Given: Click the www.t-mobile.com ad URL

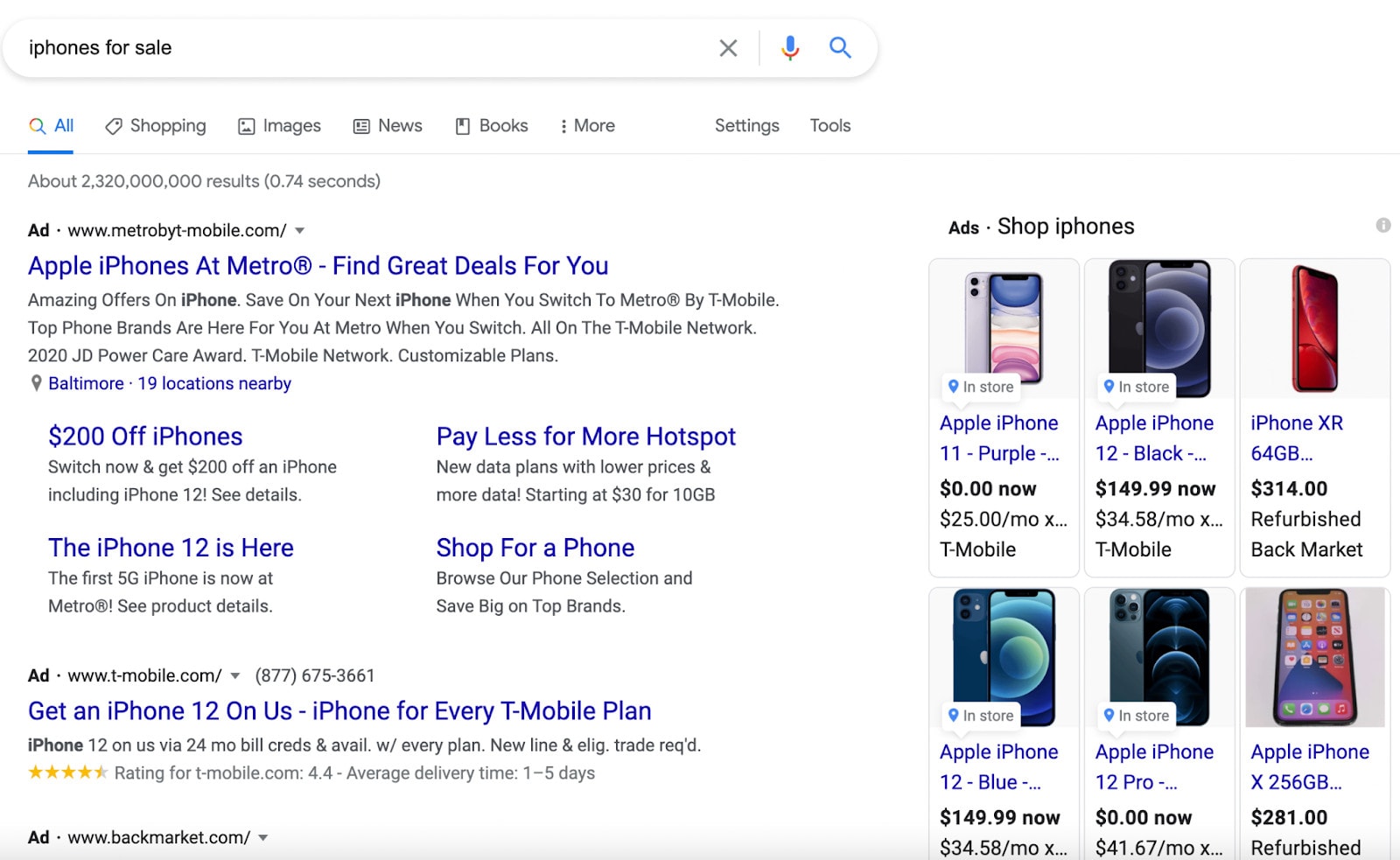Looking at the screenshot, I should click(x=144, y=675).
